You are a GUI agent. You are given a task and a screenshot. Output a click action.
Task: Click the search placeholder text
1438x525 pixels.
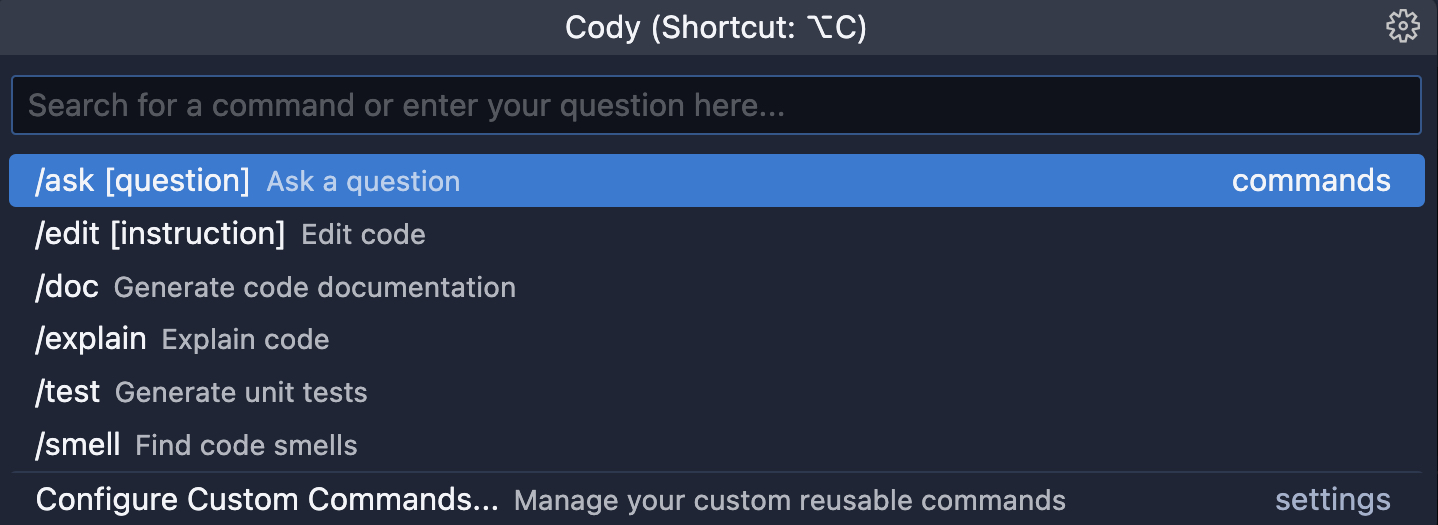(x=406, y=106)
